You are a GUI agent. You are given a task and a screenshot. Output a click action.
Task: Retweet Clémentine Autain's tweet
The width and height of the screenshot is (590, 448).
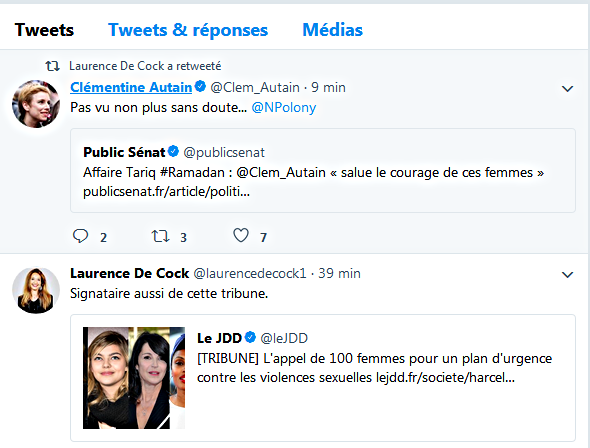[160, 236]
